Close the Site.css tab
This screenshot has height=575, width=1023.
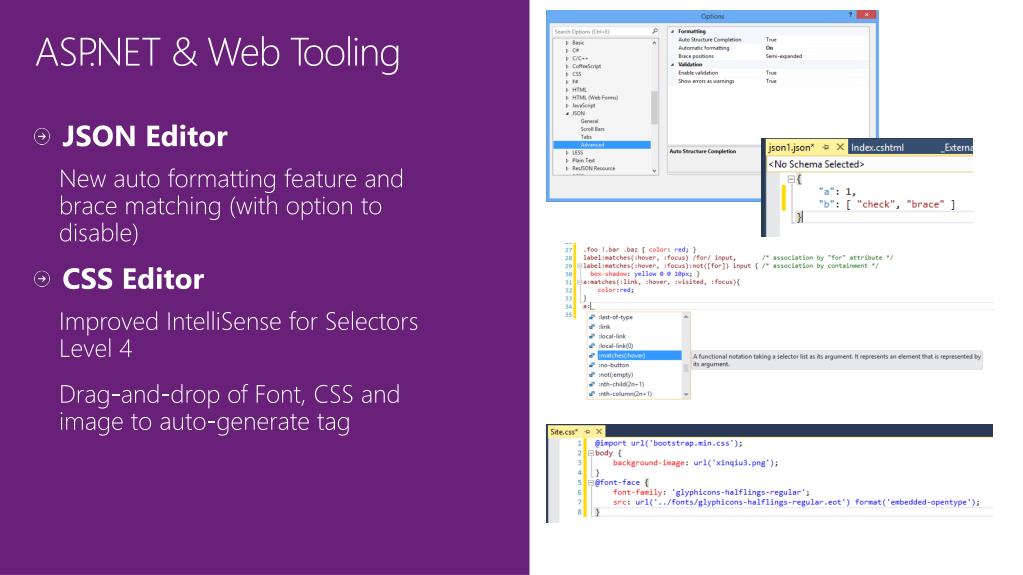coord(599,431)
